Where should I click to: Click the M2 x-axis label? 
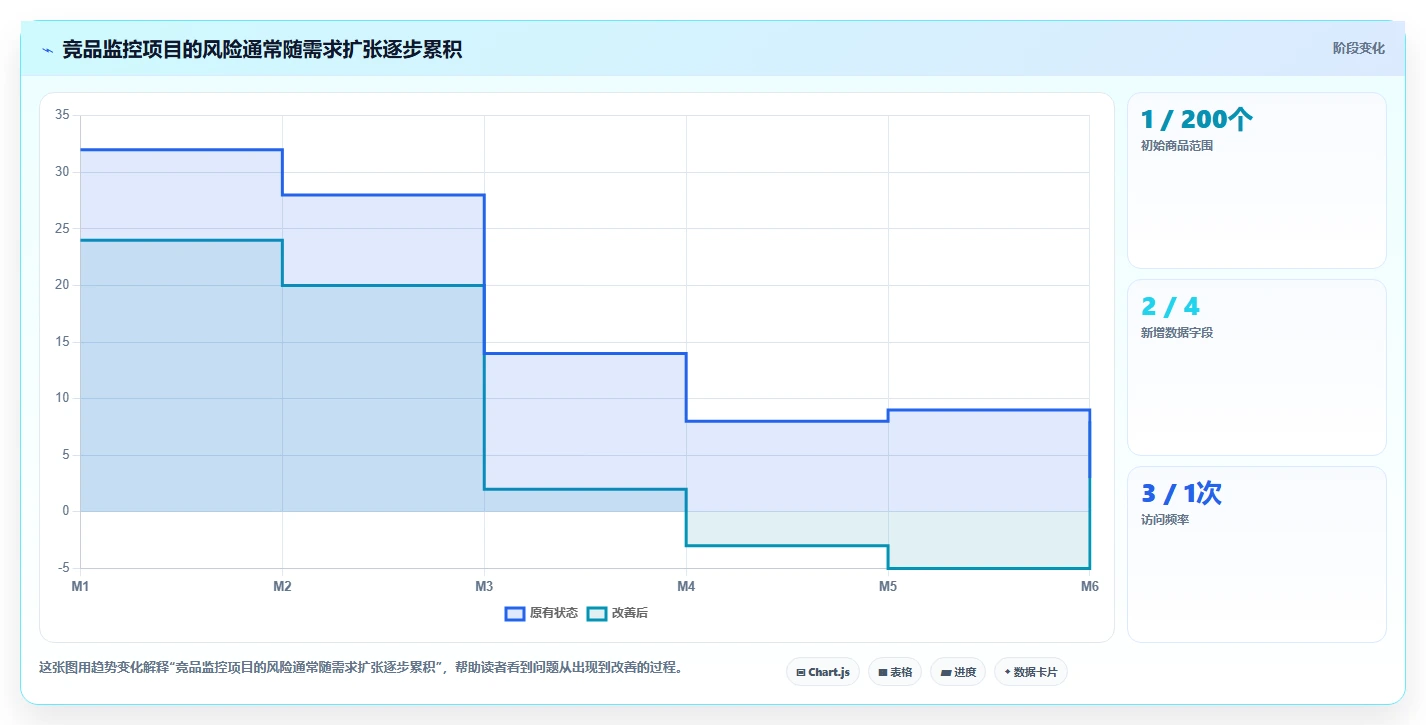point(282,586)
